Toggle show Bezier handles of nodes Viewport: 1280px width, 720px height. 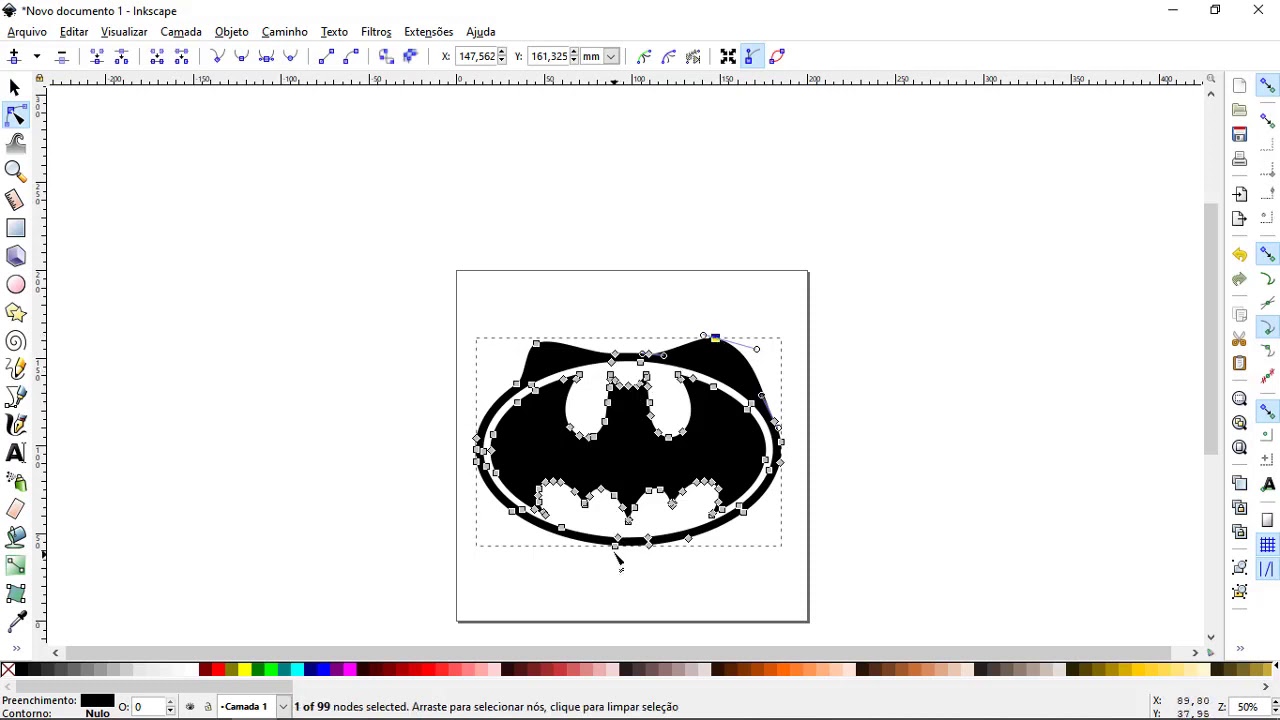click(752, 56)
